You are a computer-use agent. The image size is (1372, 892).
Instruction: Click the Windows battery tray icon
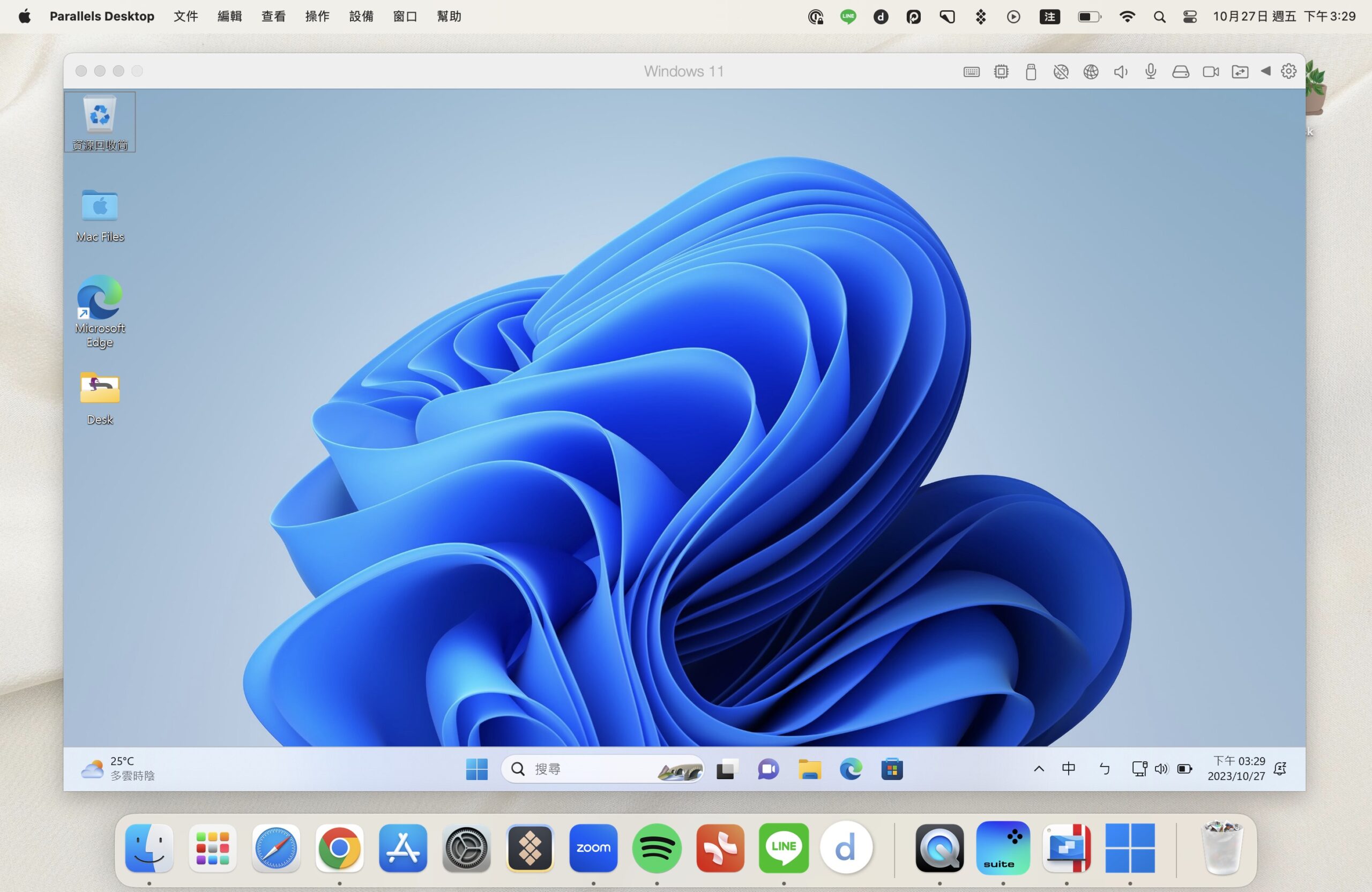click(1184, 769)
